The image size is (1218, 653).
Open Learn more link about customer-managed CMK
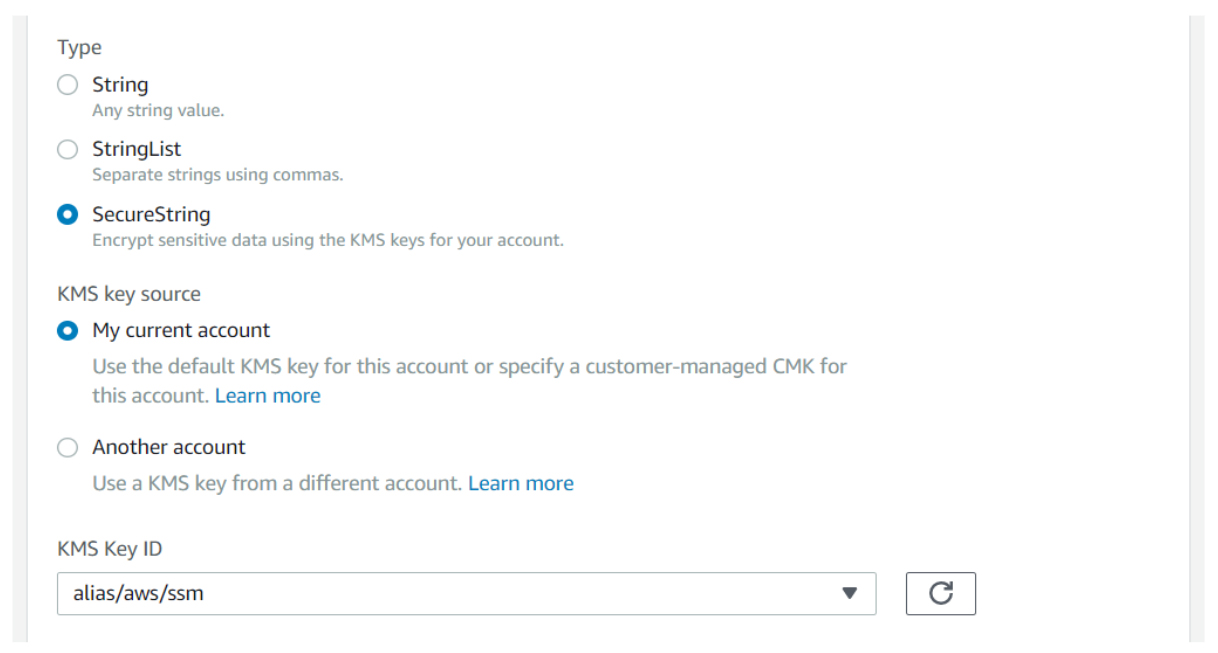point(267,395)
